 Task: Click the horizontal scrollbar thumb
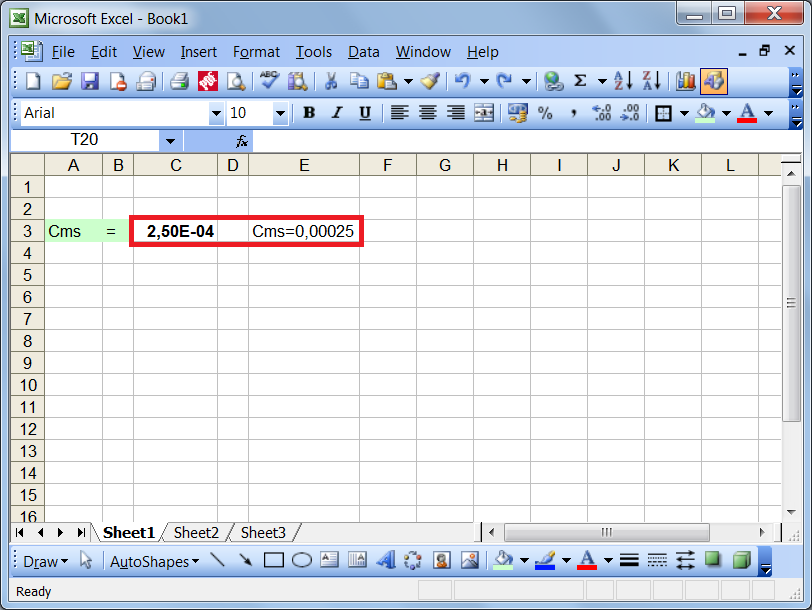tap(606, 532)
